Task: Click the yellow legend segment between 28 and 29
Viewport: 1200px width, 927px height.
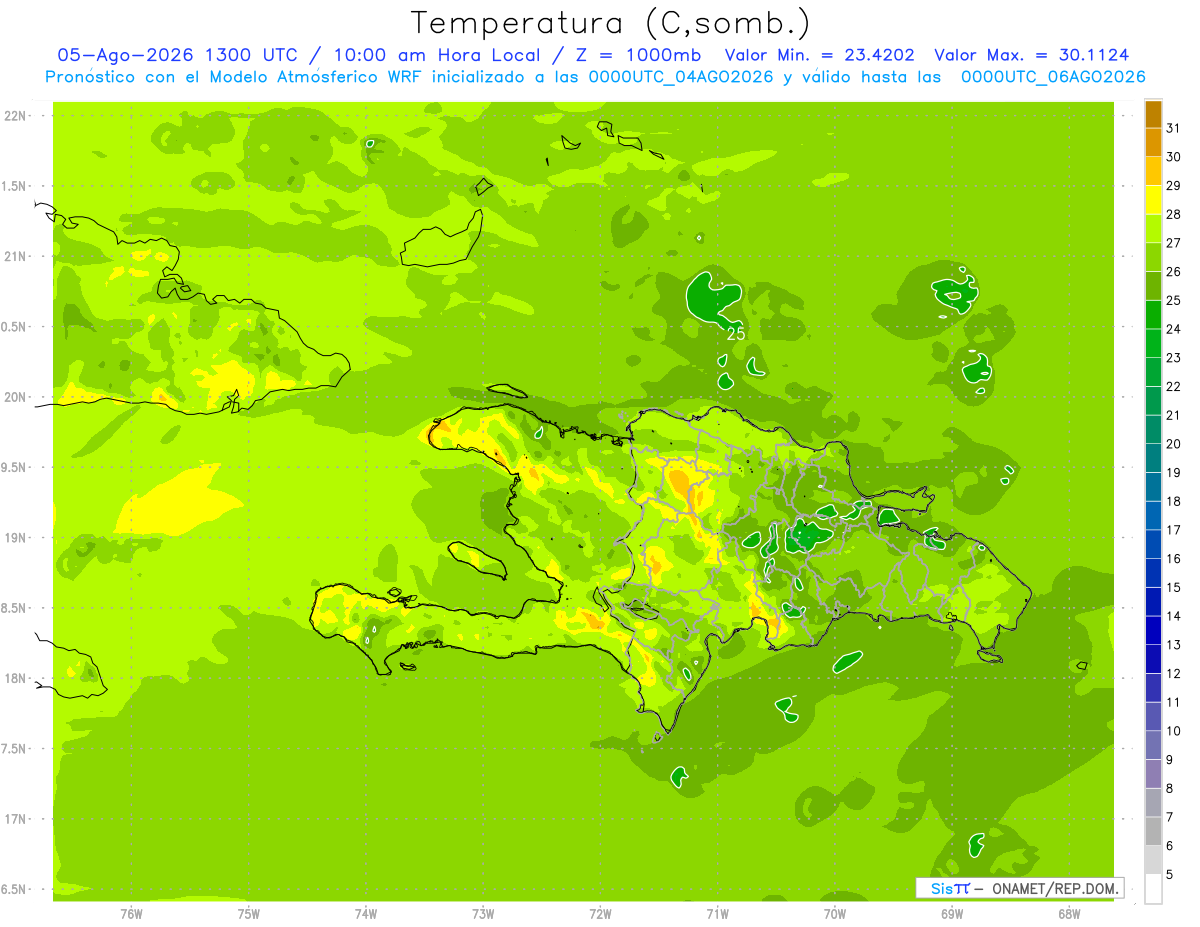Action: point(1153,200)
